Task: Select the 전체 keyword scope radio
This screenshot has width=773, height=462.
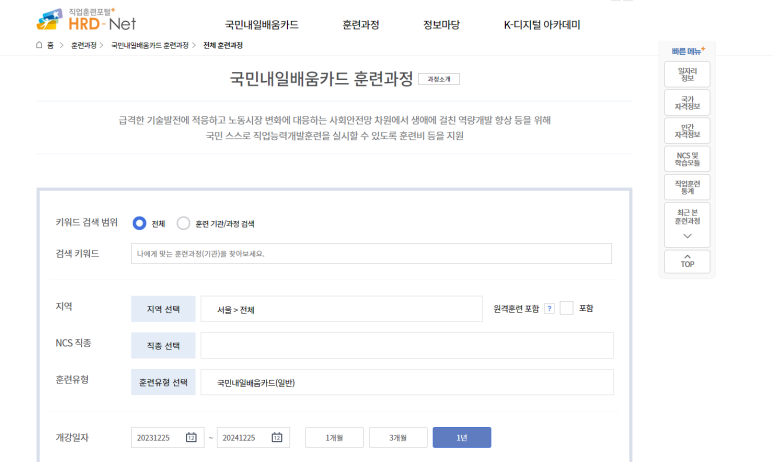Action: click(x=140, y=223)
